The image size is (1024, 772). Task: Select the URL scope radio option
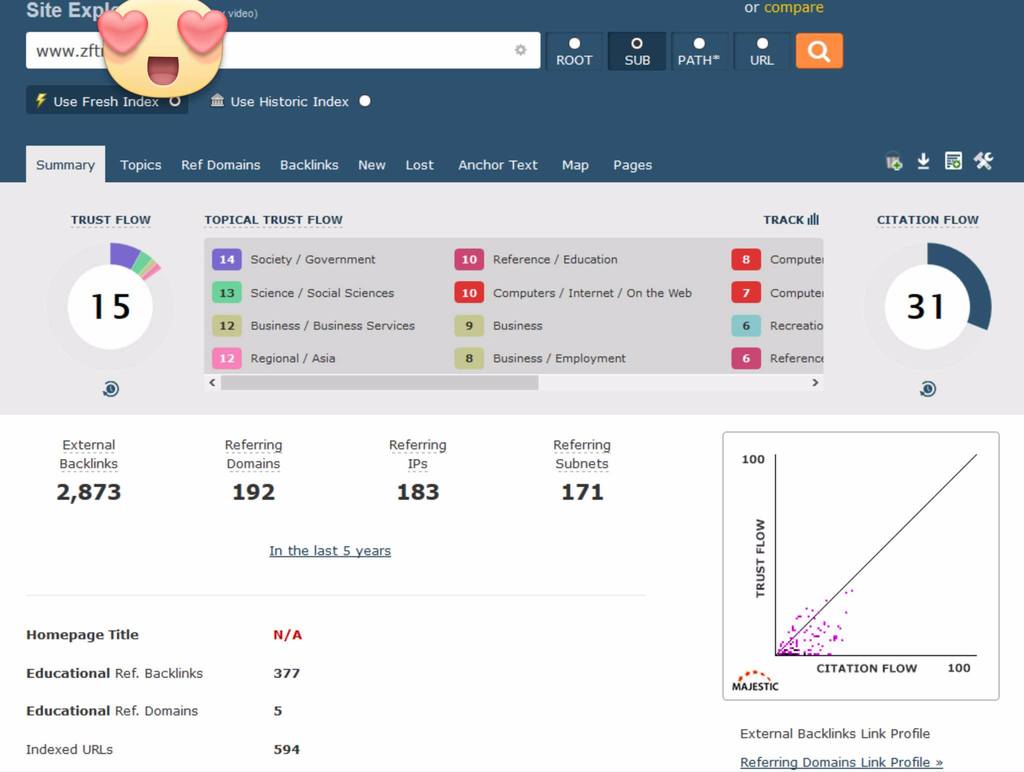tap(761, 51)
